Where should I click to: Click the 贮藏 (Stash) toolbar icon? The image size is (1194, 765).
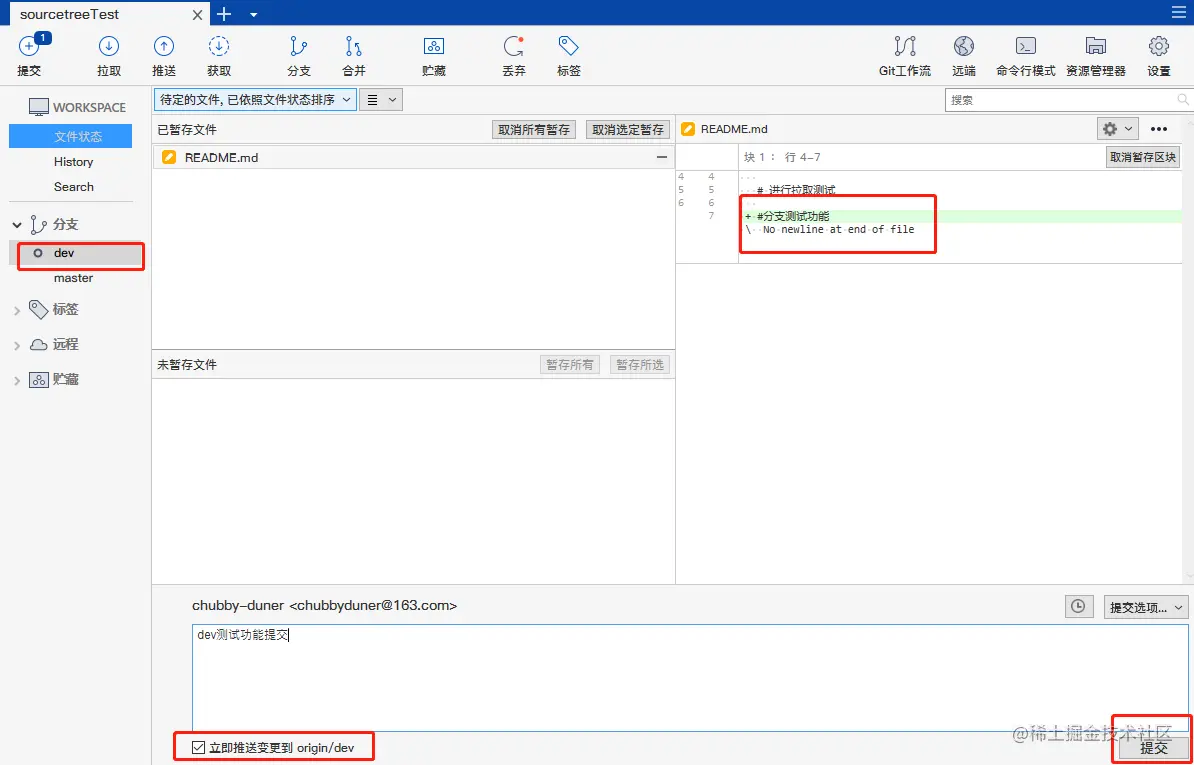[x=434, y=47]
